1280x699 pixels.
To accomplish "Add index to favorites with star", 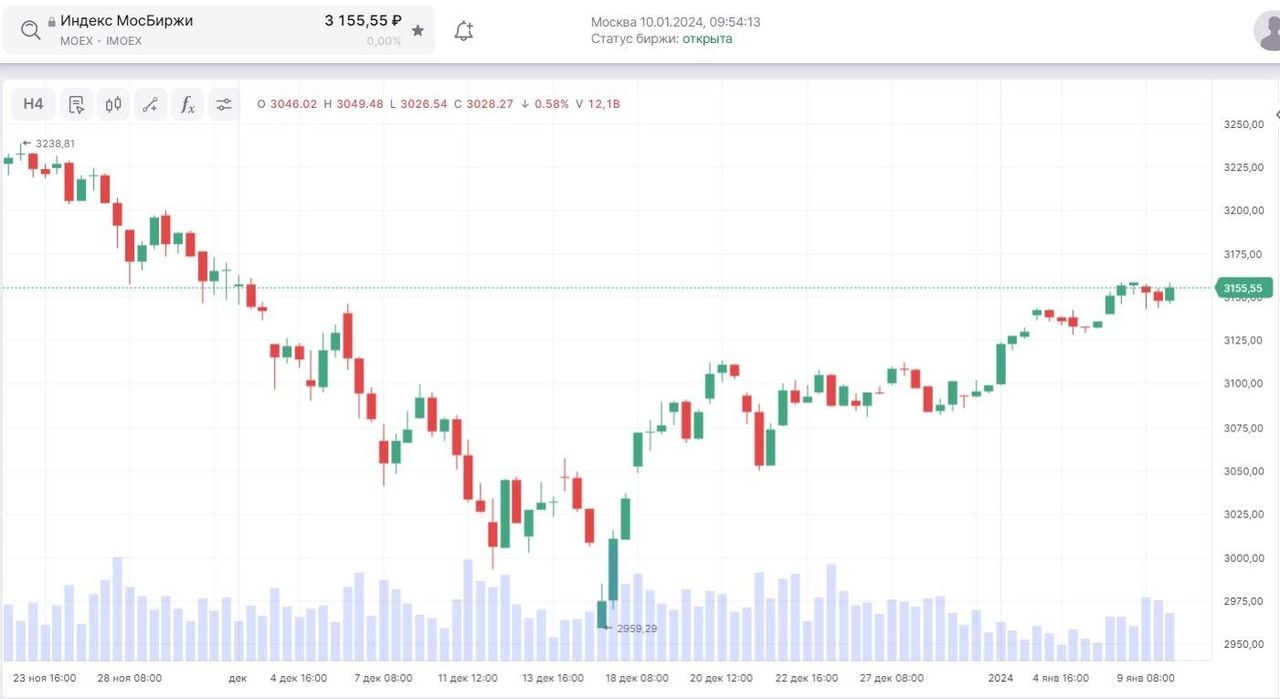I will pos(418,31).
